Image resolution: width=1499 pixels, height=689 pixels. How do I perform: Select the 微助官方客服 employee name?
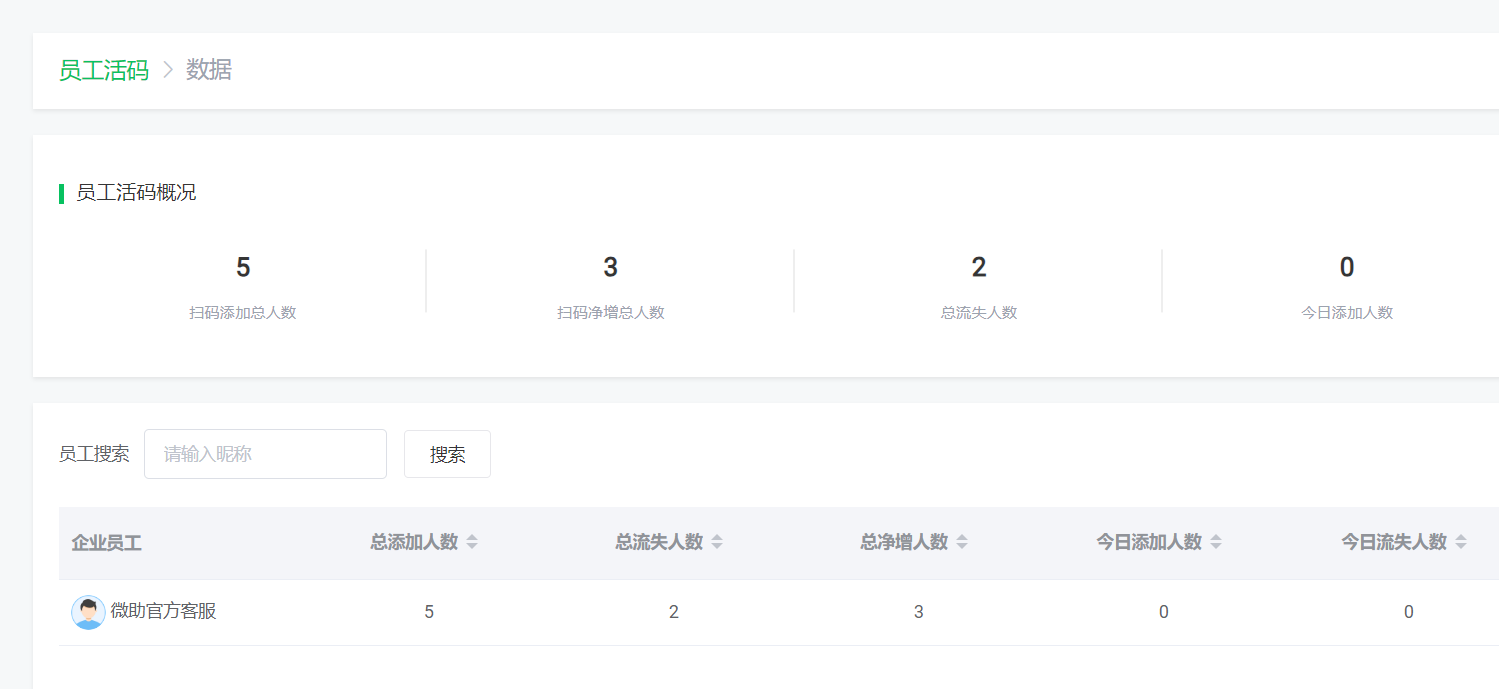[163, 611]
